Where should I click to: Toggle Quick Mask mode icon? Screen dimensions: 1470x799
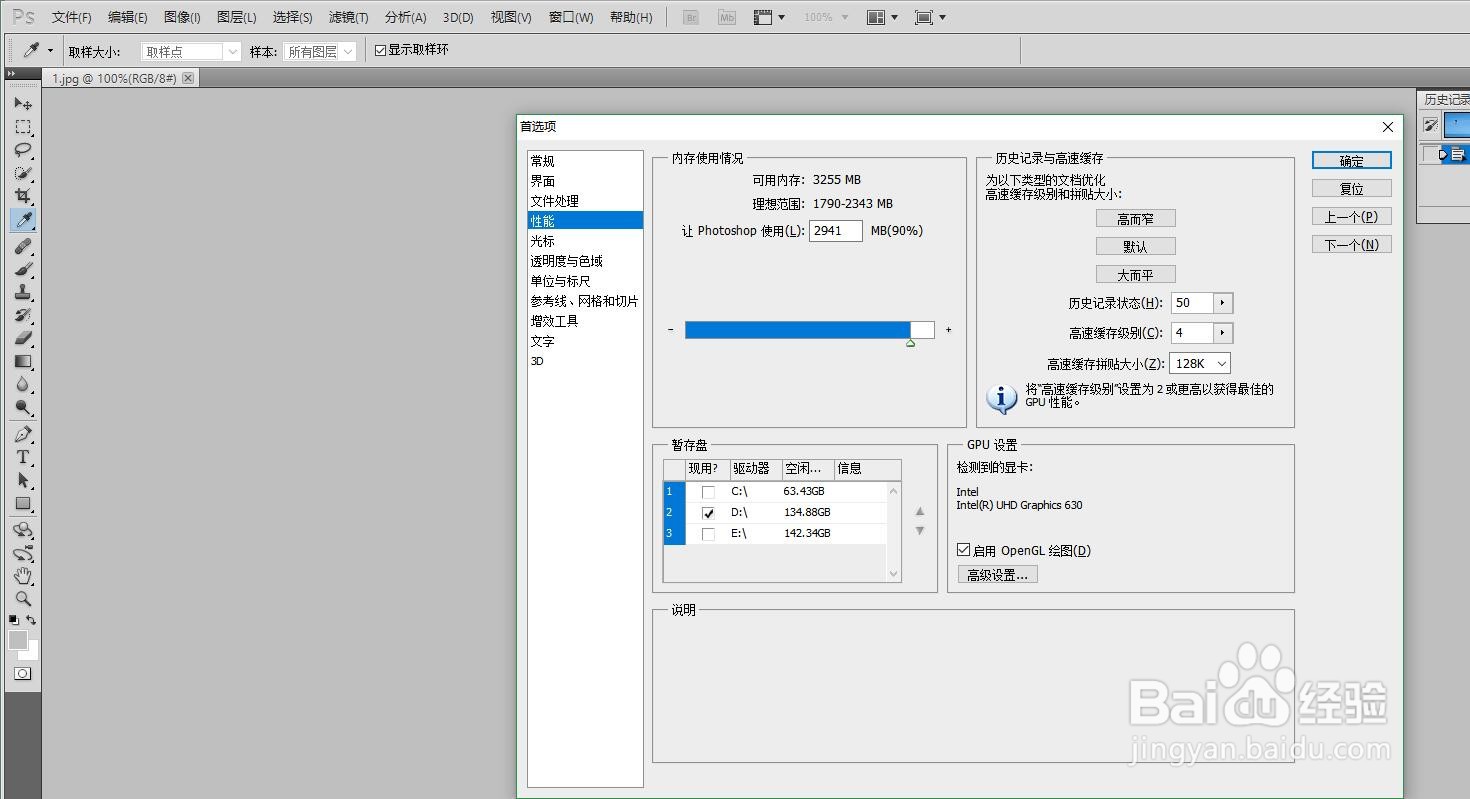22,674
